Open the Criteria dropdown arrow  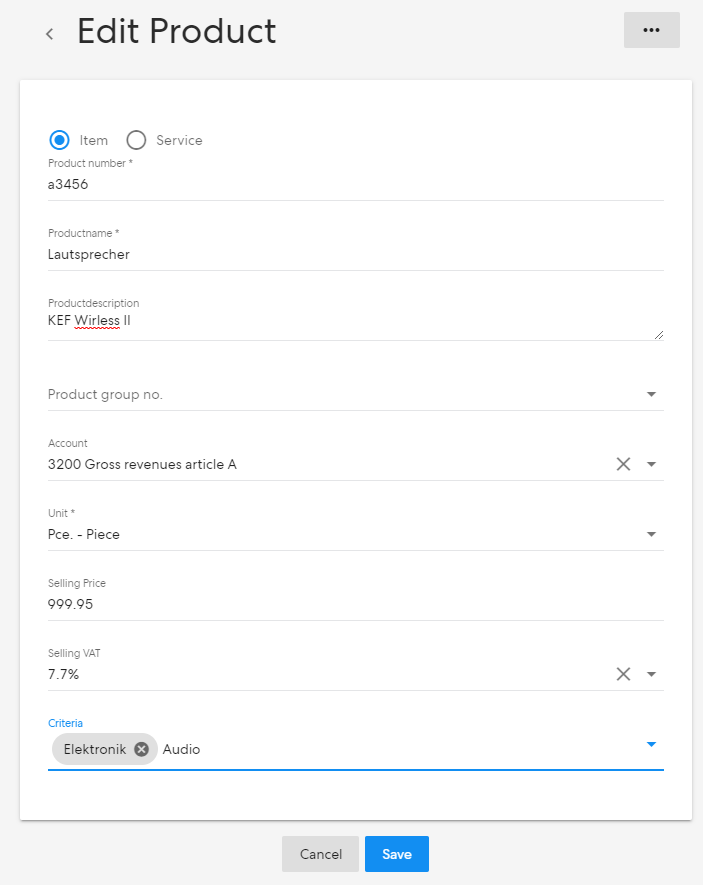click(x=651, y=744)
